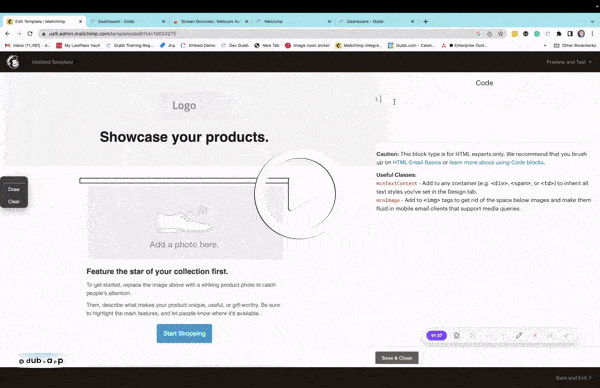
Task: Select the Clear option in the floating panel
Action: pyautogui.click(x=14, y=201)
